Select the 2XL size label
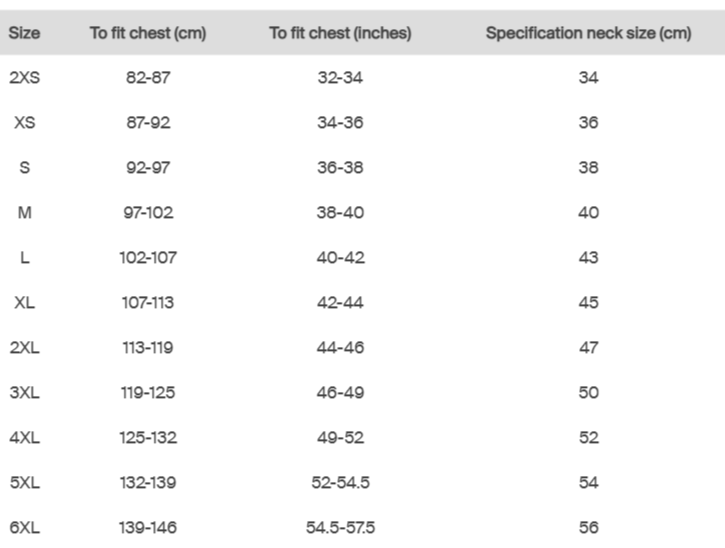 click(24, 348)
